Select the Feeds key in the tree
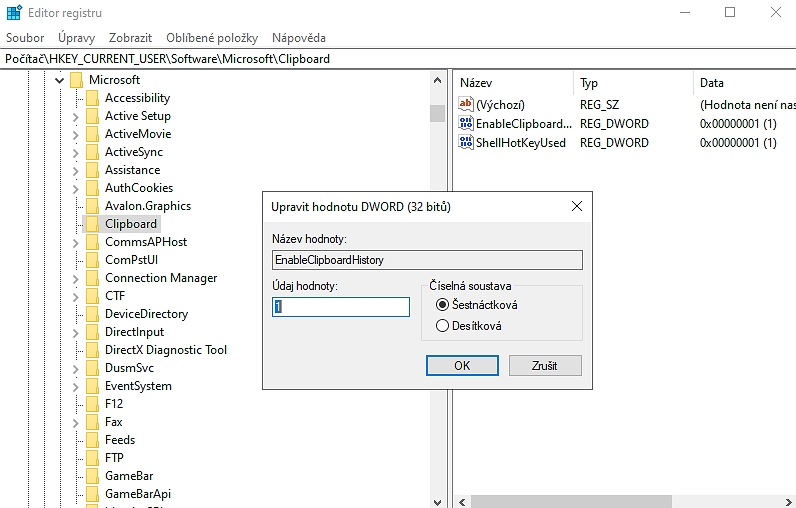This screenshot has height=508, width=796. [120, 440]
